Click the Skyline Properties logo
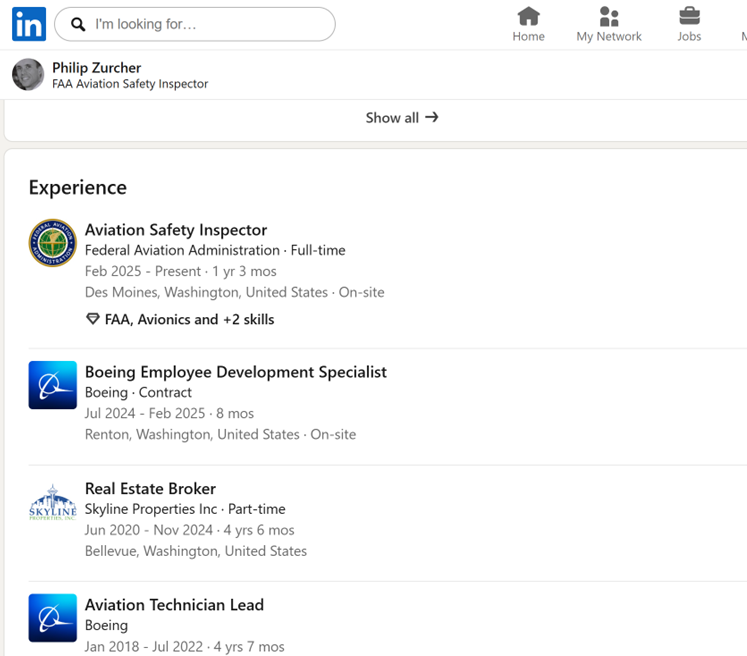The width and height of the screenshot is (747, 656). pos(52,502)
